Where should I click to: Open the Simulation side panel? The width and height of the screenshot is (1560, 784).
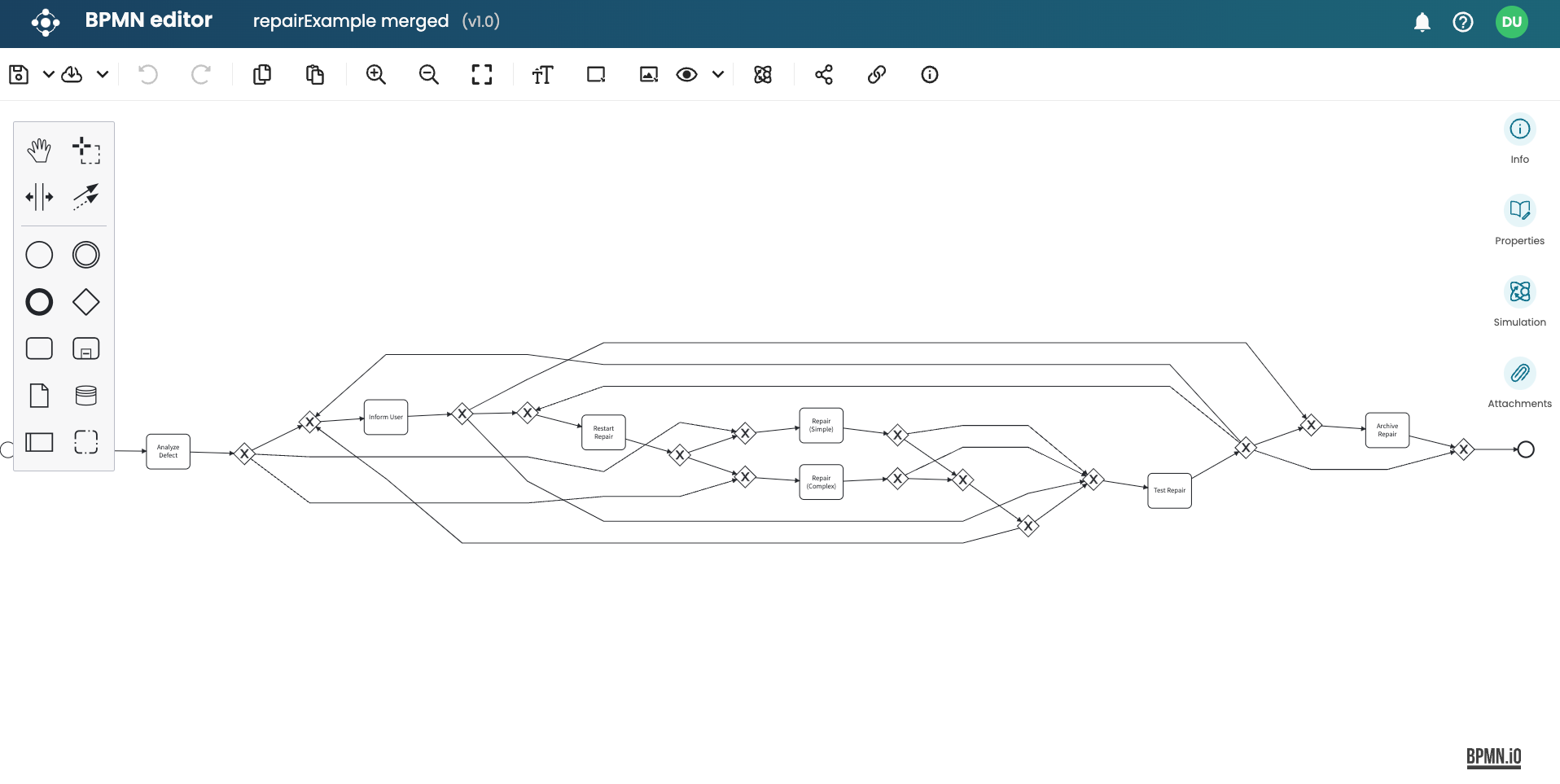(1519, 292)
